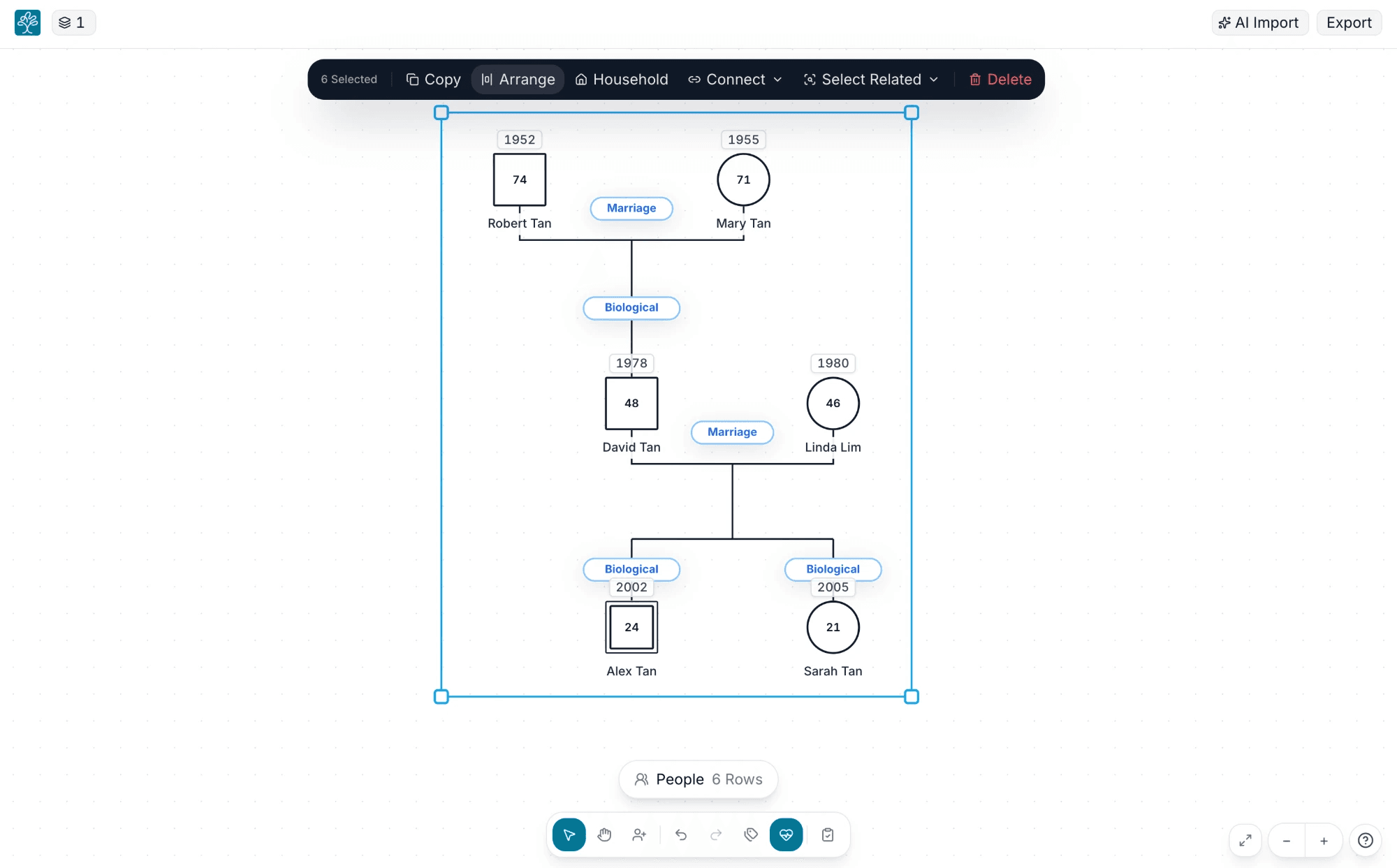The height and width of the screenshot is (868, 1397).
Task: Zoom out with the minus button
Action: [1287, 841]
